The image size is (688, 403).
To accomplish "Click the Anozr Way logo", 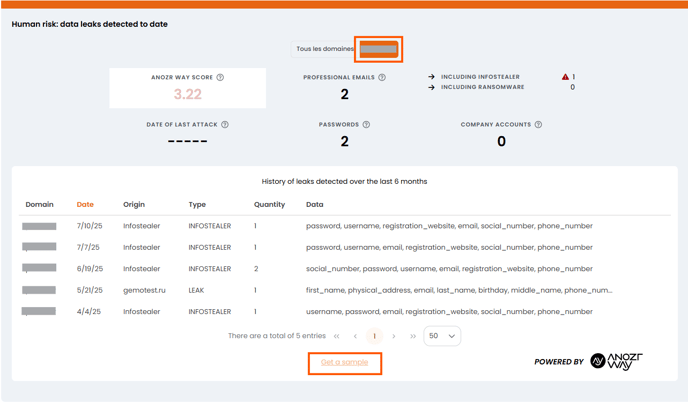I will point(616,361).
